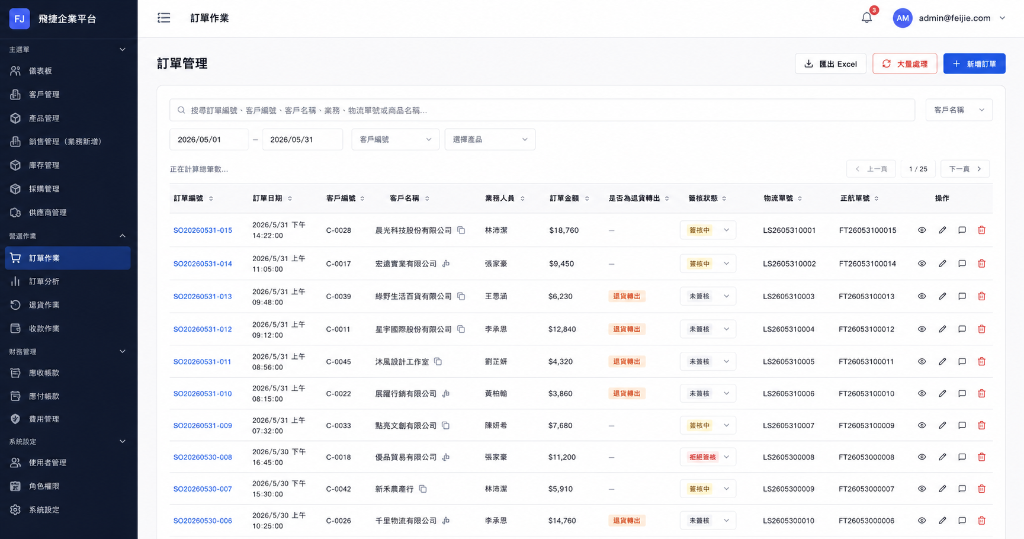View order SO20260531-009 eye icon
This screenshot has height=539, width=1024.
921,426
